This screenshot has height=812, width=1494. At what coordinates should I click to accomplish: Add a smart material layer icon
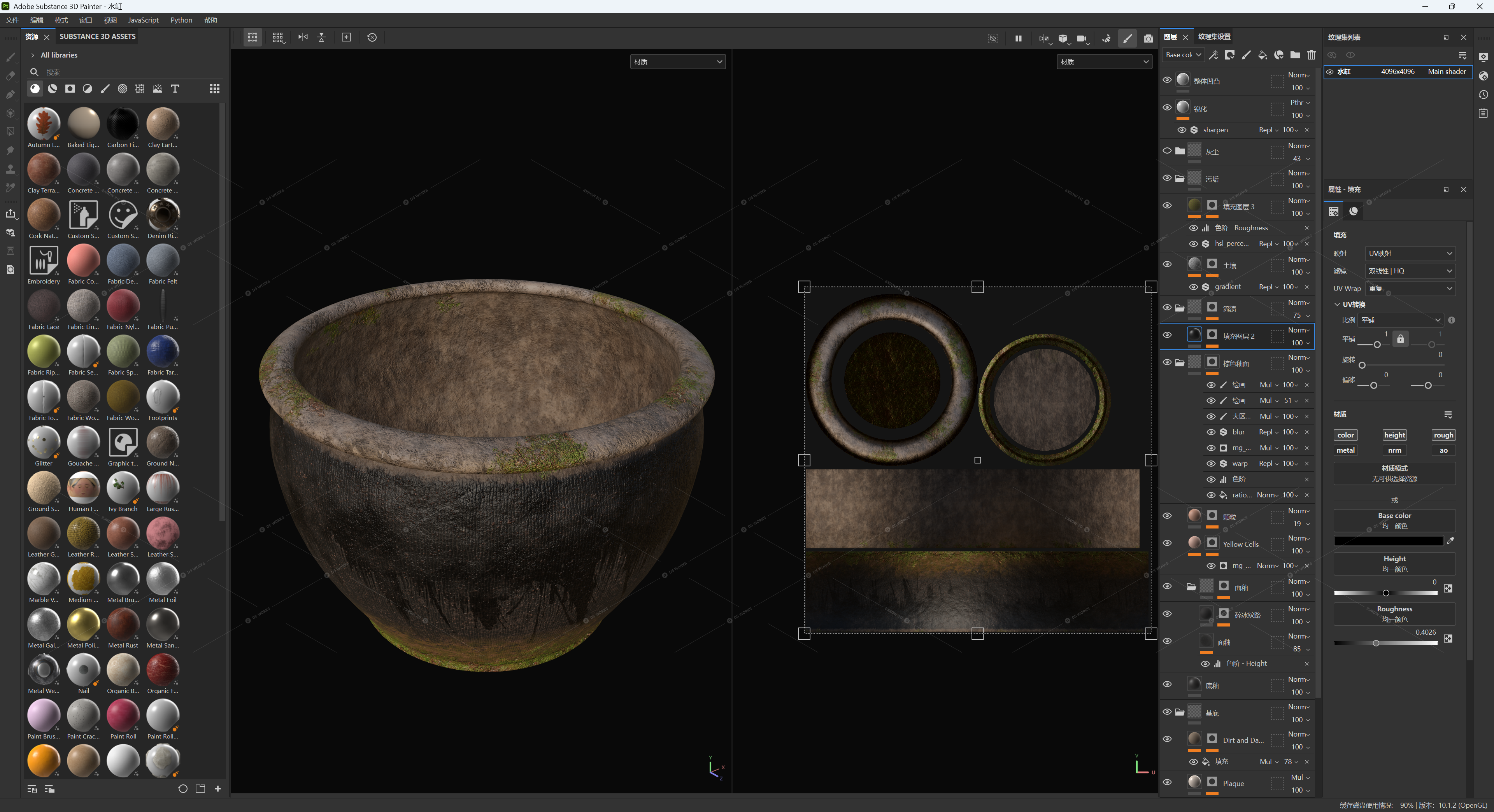1279,54
